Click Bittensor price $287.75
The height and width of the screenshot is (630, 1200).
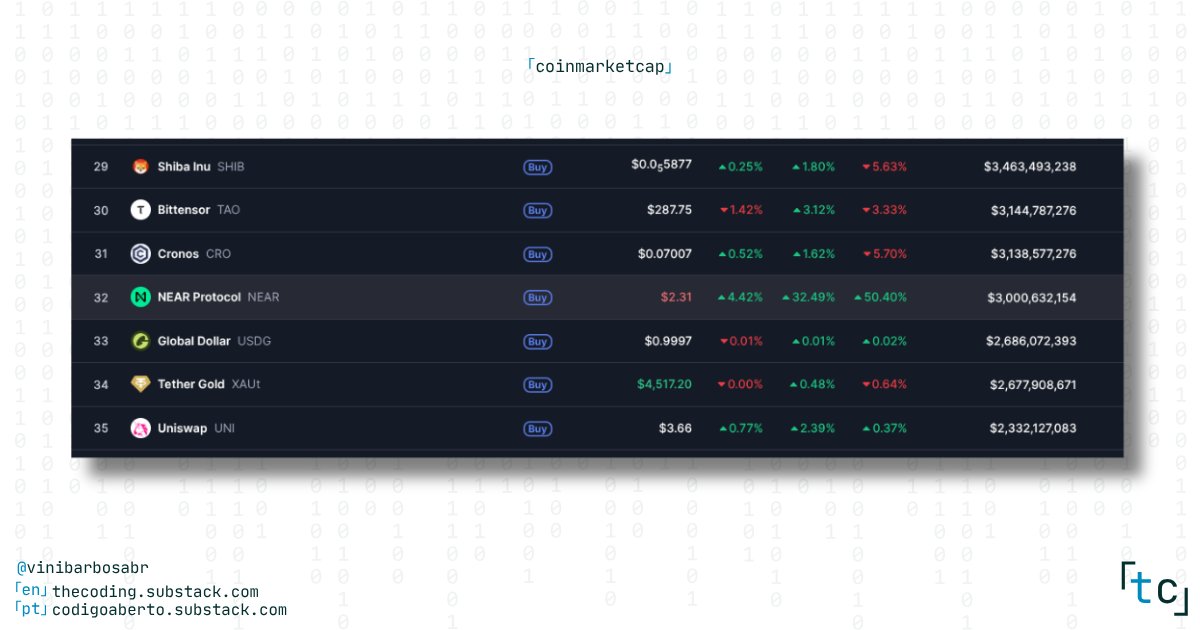click(669, 210)
